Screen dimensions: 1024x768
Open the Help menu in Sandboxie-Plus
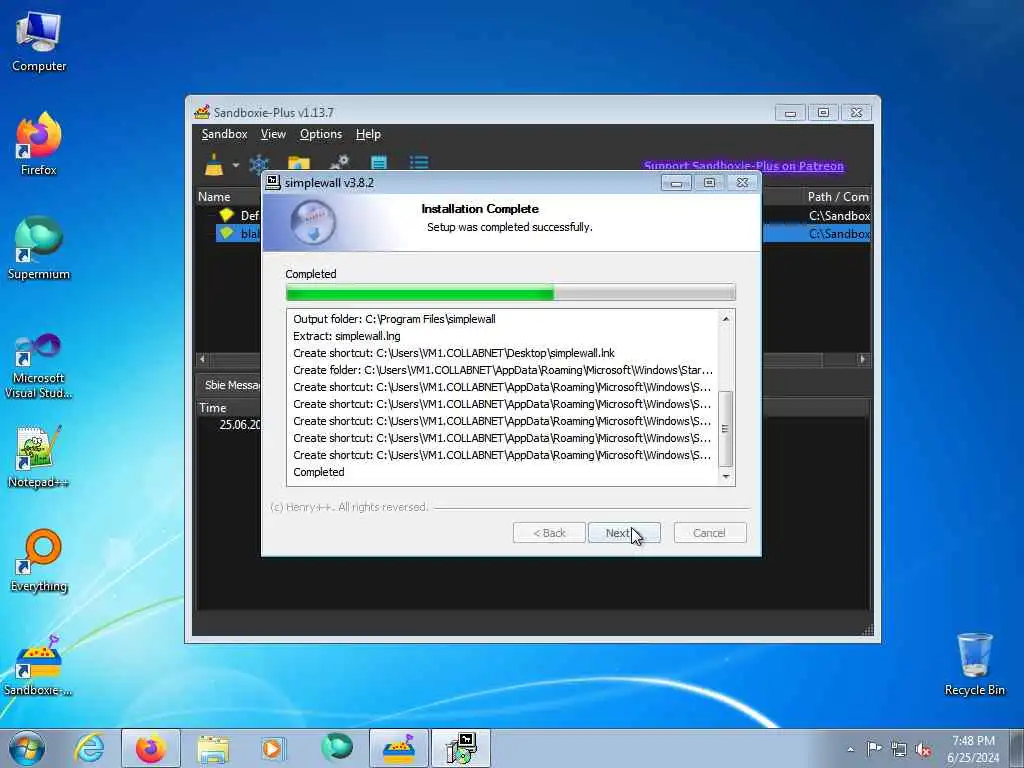pyautogui.click(x=368, y=134)
